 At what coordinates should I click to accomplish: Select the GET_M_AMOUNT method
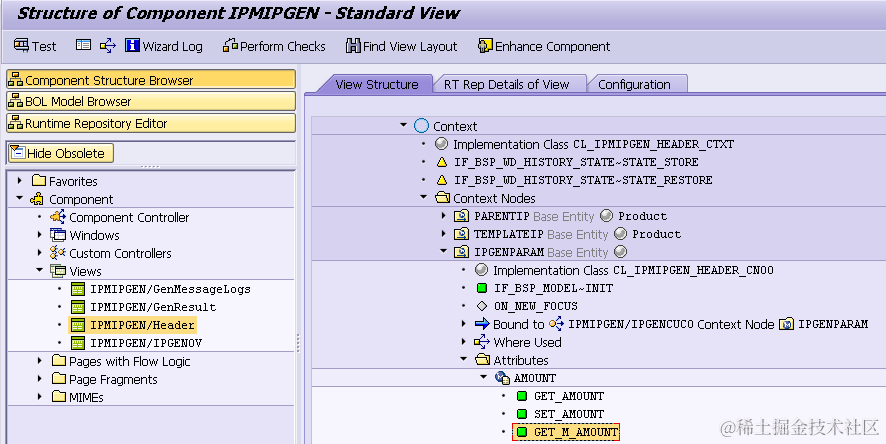(576, 432)
